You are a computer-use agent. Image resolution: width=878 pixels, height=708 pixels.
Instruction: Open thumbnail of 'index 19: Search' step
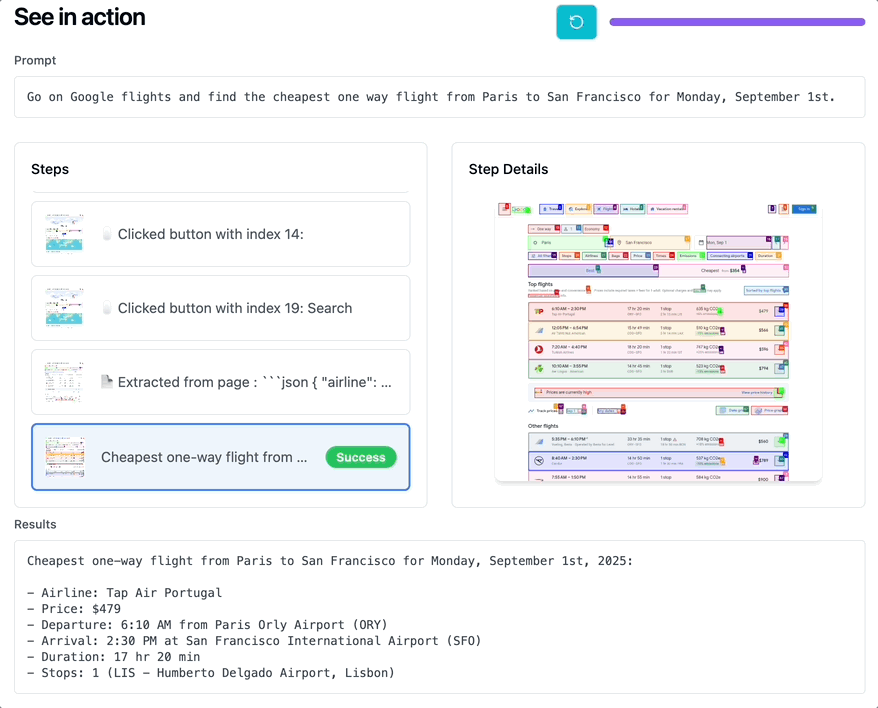point(64,308)
